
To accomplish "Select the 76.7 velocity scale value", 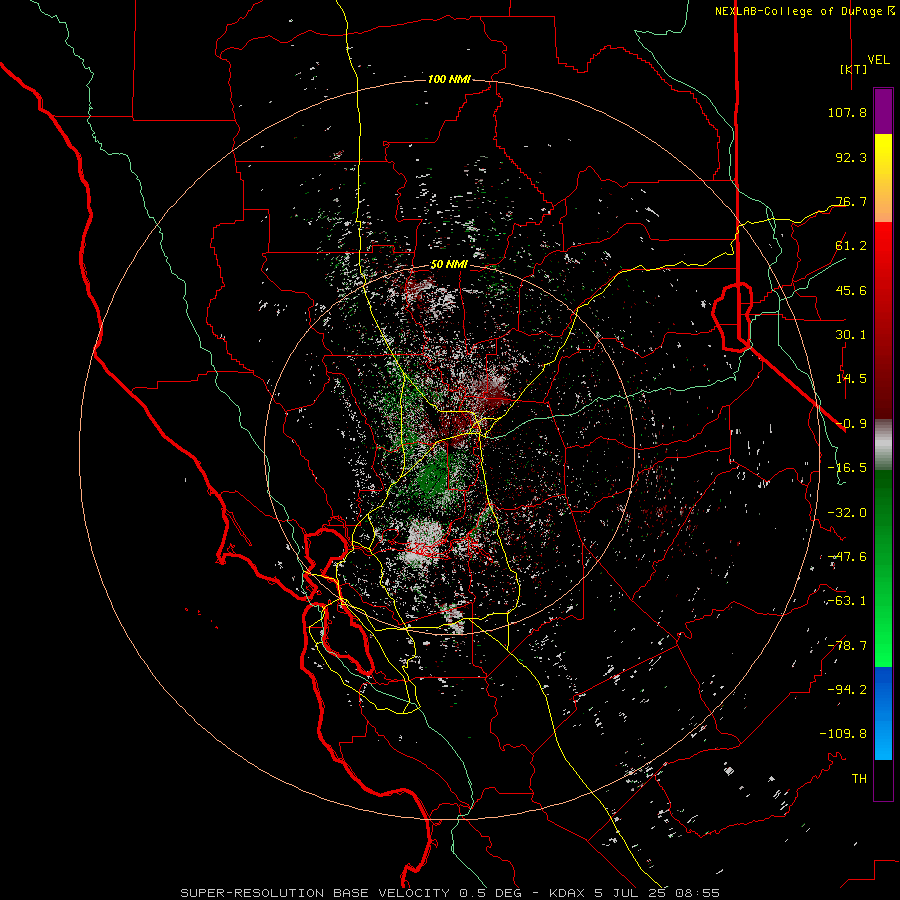I will [x=851, y=201].
